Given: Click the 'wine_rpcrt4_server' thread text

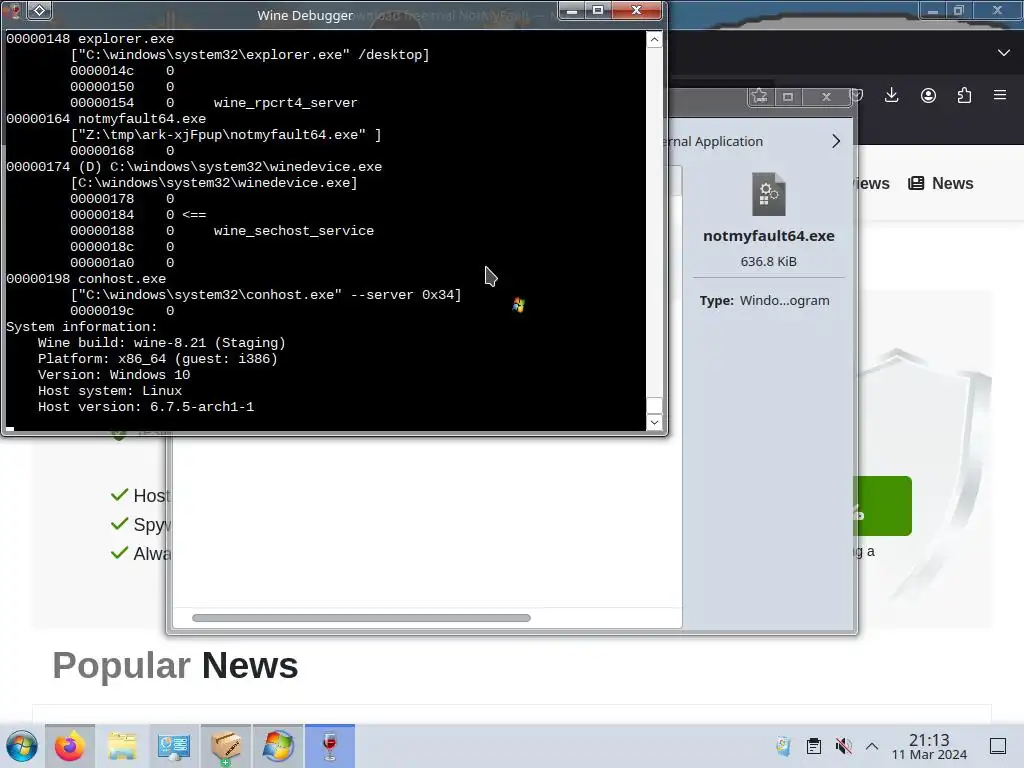Looking at the screenshot, I should click(285, 103).
